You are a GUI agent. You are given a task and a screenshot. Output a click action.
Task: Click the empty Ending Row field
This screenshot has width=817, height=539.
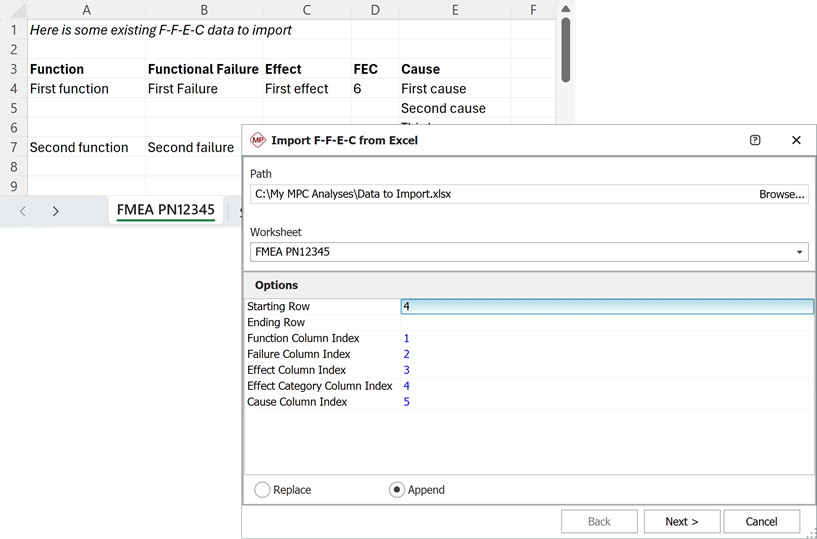pyautogui.click(x=606, y=323)
